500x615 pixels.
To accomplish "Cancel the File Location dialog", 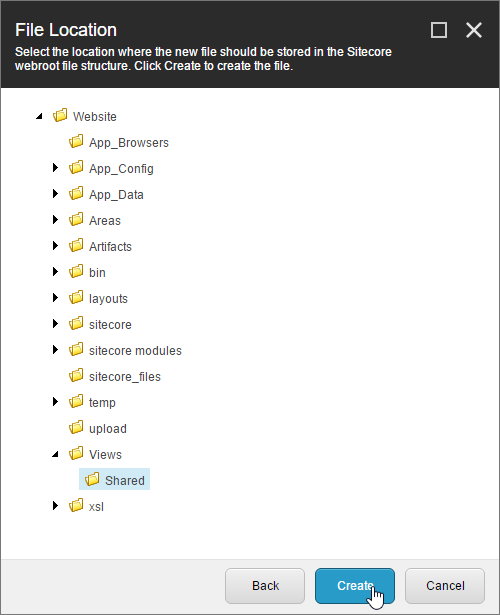I will (x=445, y=586).
